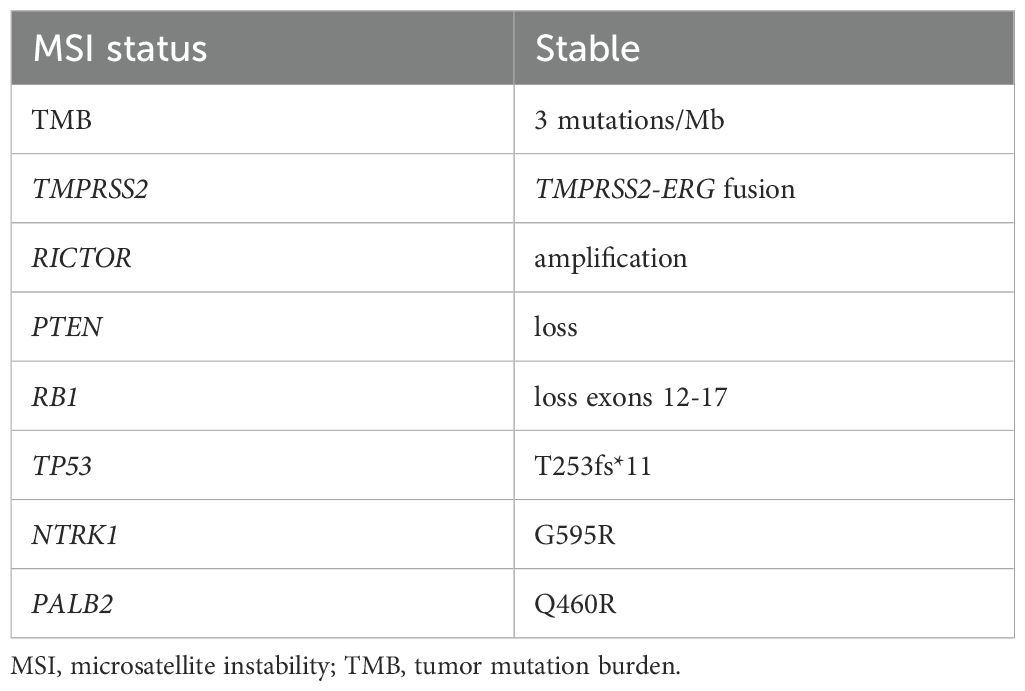Select the PTEN loss value

pos(556,327)
